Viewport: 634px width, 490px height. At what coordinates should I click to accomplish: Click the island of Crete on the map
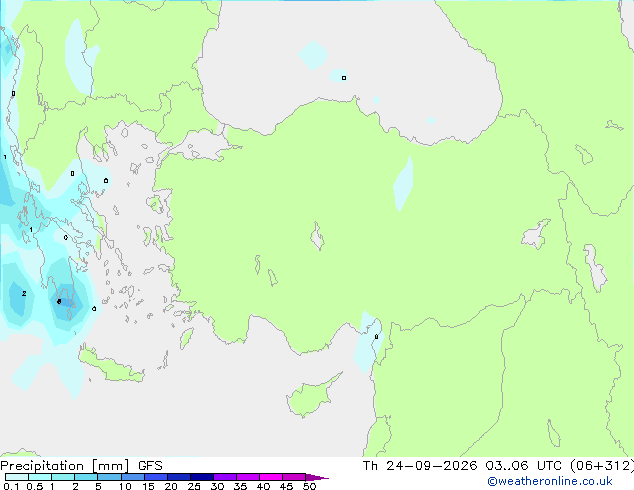(111, 366)
